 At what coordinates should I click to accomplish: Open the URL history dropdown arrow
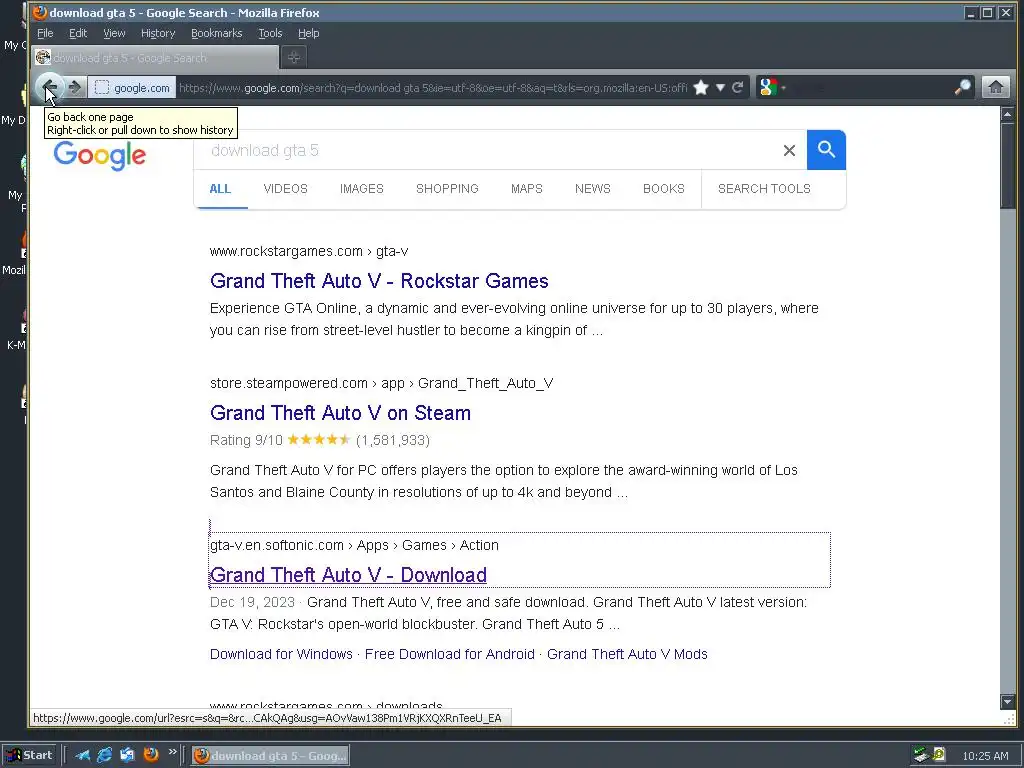(720, 88)
